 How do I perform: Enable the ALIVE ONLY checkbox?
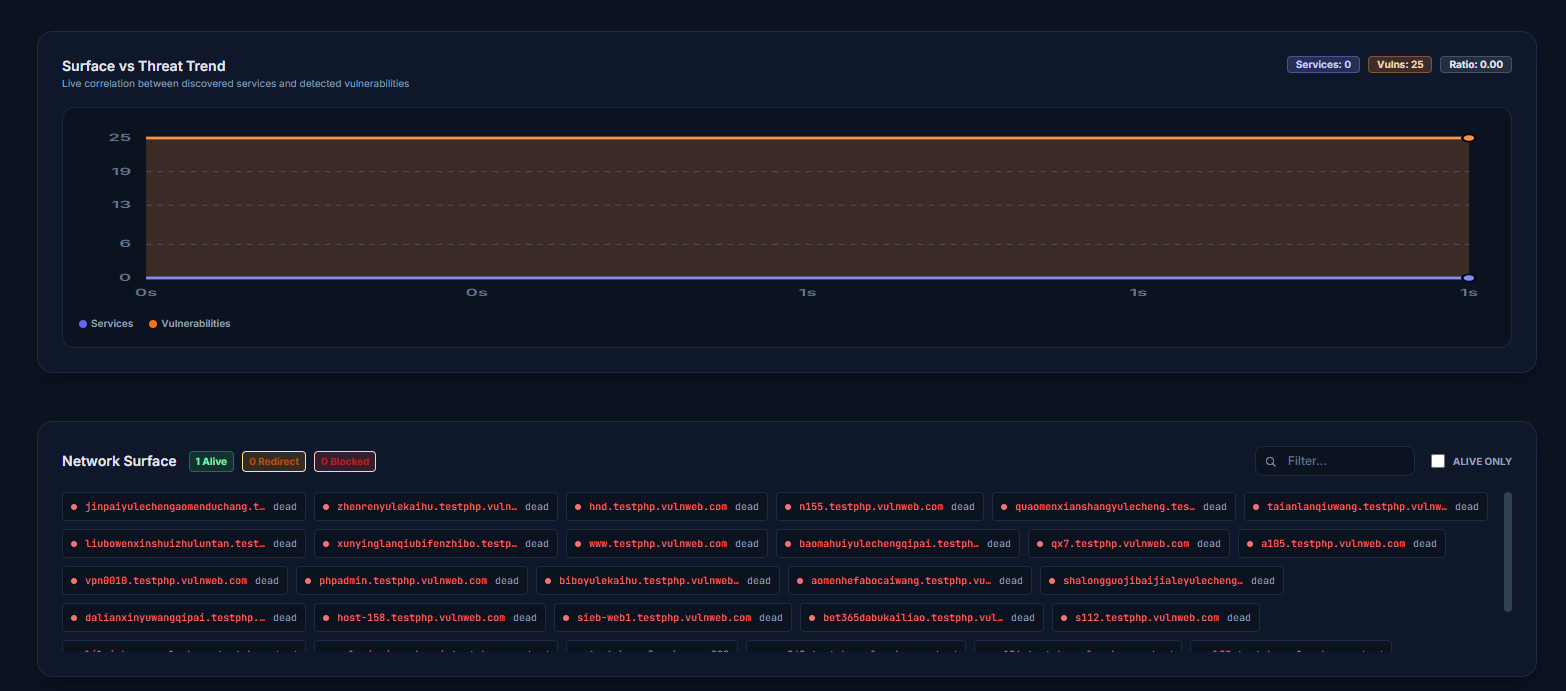click(x=1438, y=461)
